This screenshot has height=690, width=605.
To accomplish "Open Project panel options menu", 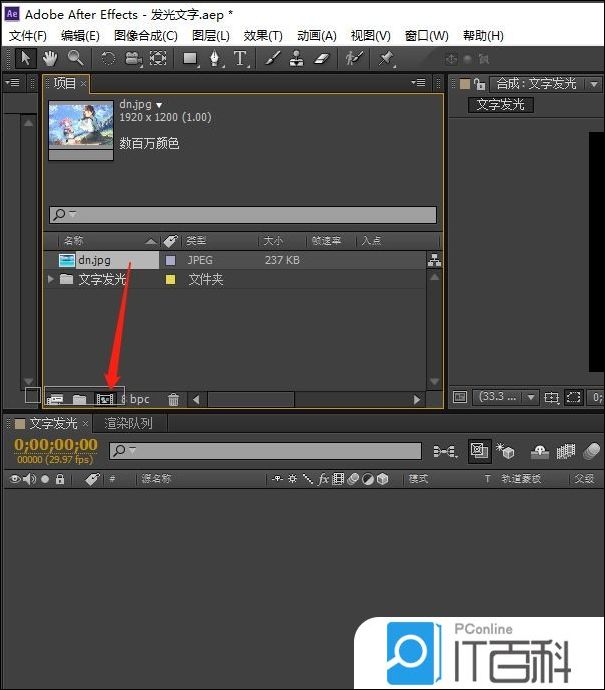I will 418,83.
